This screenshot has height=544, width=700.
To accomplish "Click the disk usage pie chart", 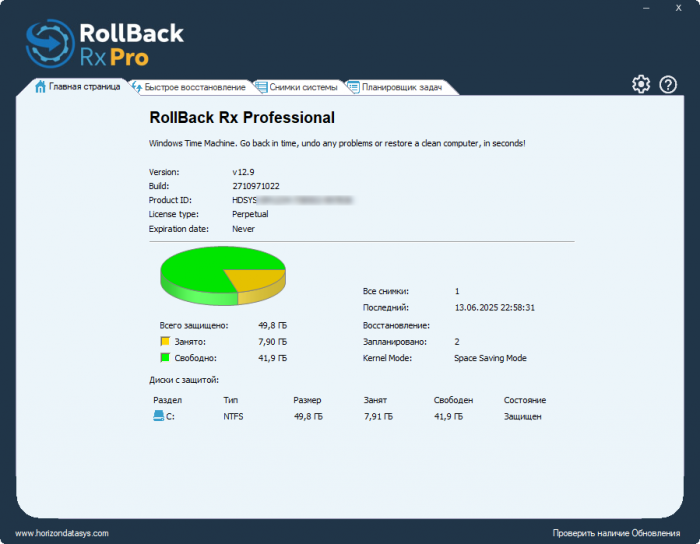I will (223, 276).
